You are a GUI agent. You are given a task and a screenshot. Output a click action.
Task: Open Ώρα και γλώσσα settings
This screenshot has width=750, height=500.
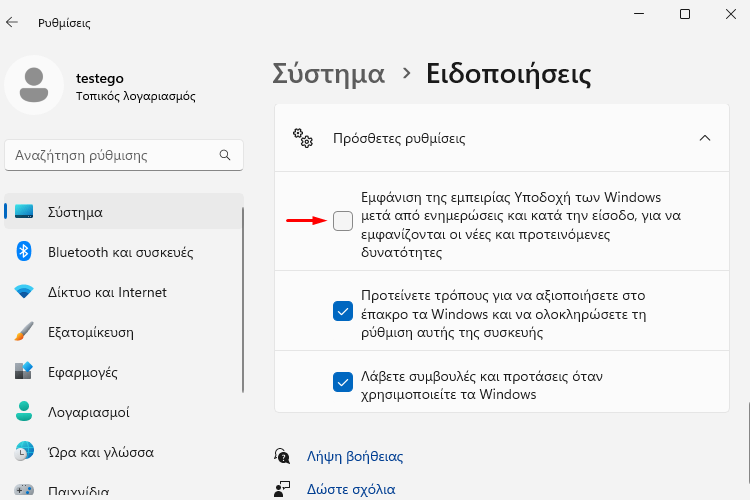124,452
